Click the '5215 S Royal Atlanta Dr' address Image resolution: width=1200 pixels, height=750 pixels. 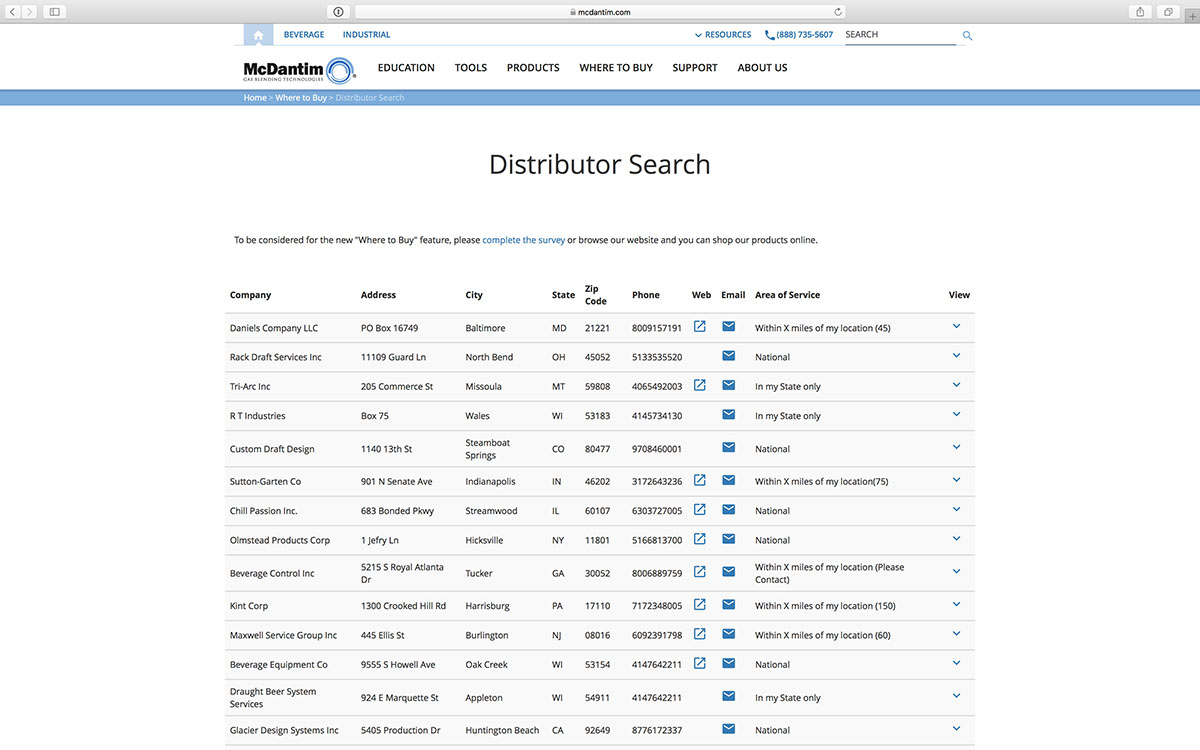pyautogui.click(x=402, y=573)
